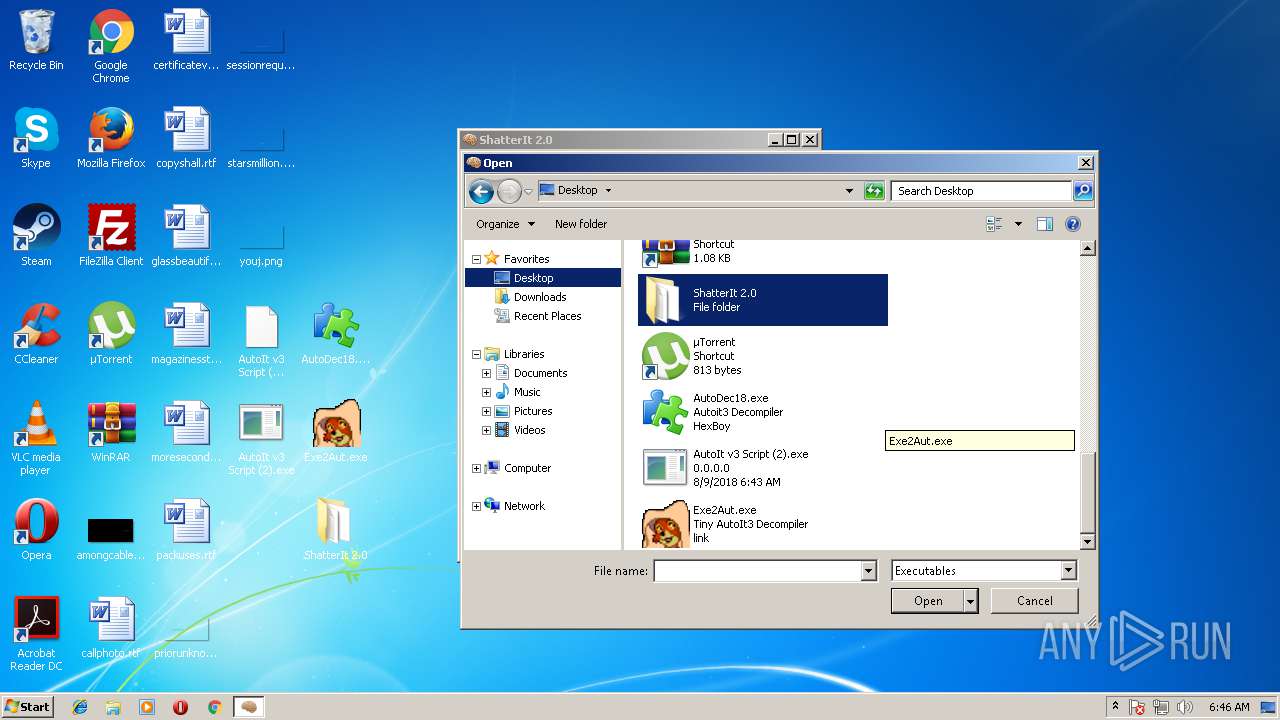Select ShatterIt 2.0 folder on desktop
This screenshot has height=720, width=1280.
pyautogui.click(x=336, y=531)
